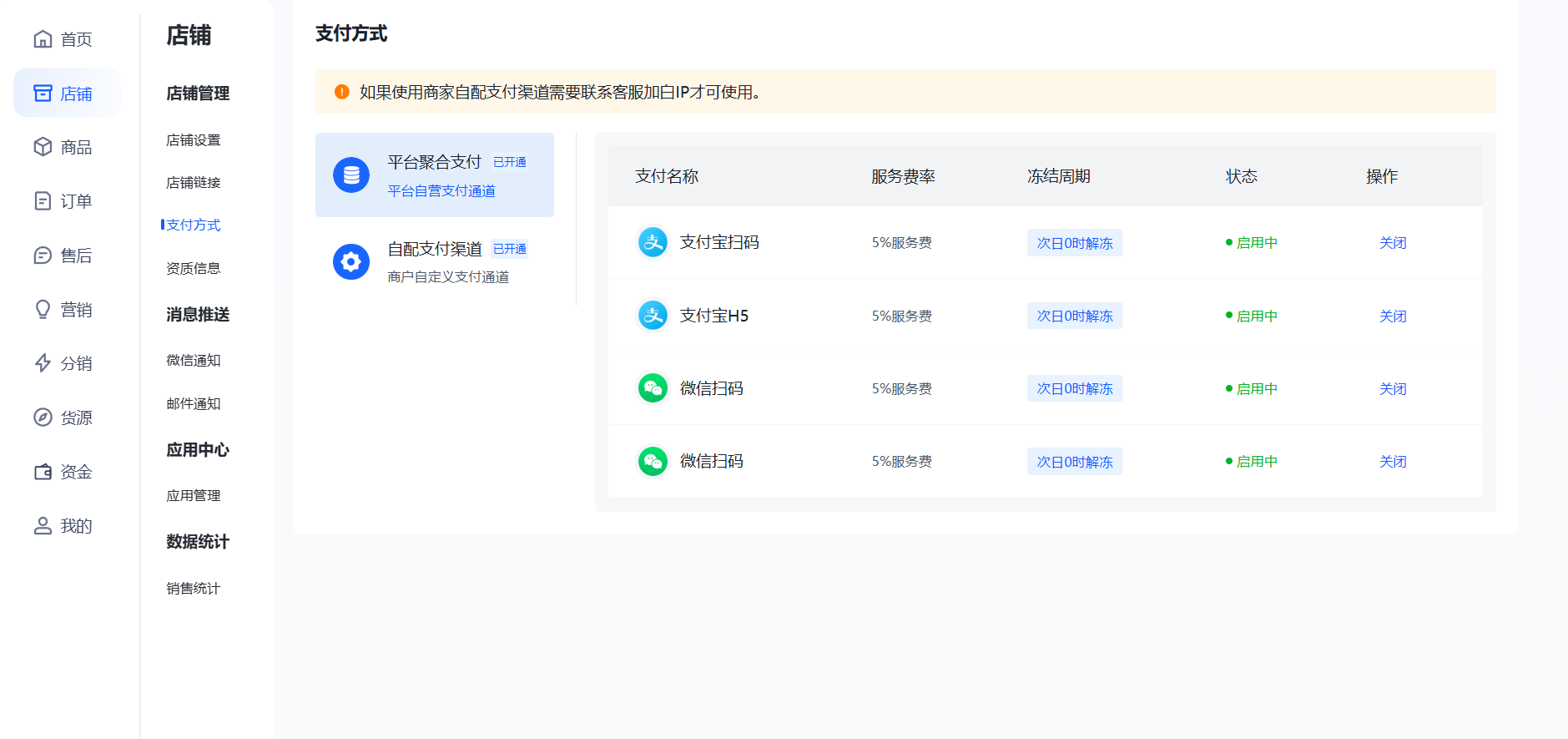This screenshot has height=739, width=1568.
Task: Click the chat icon beside 售后
Action: click(43, 256)
